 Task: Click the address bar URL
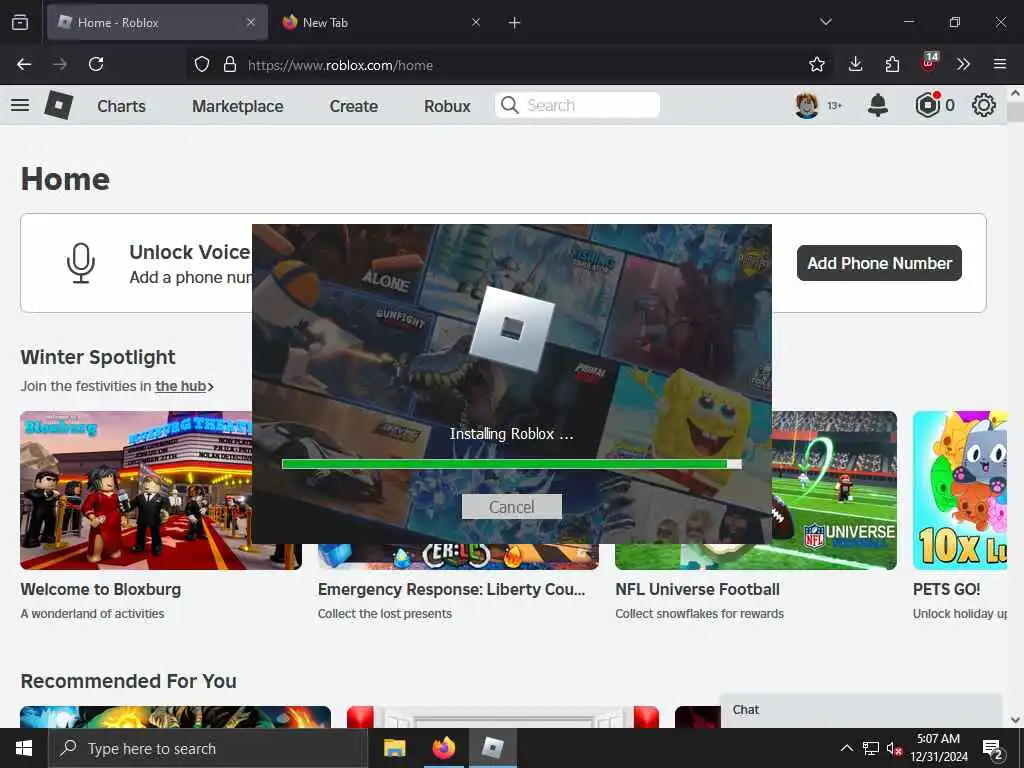pos(340,65)
